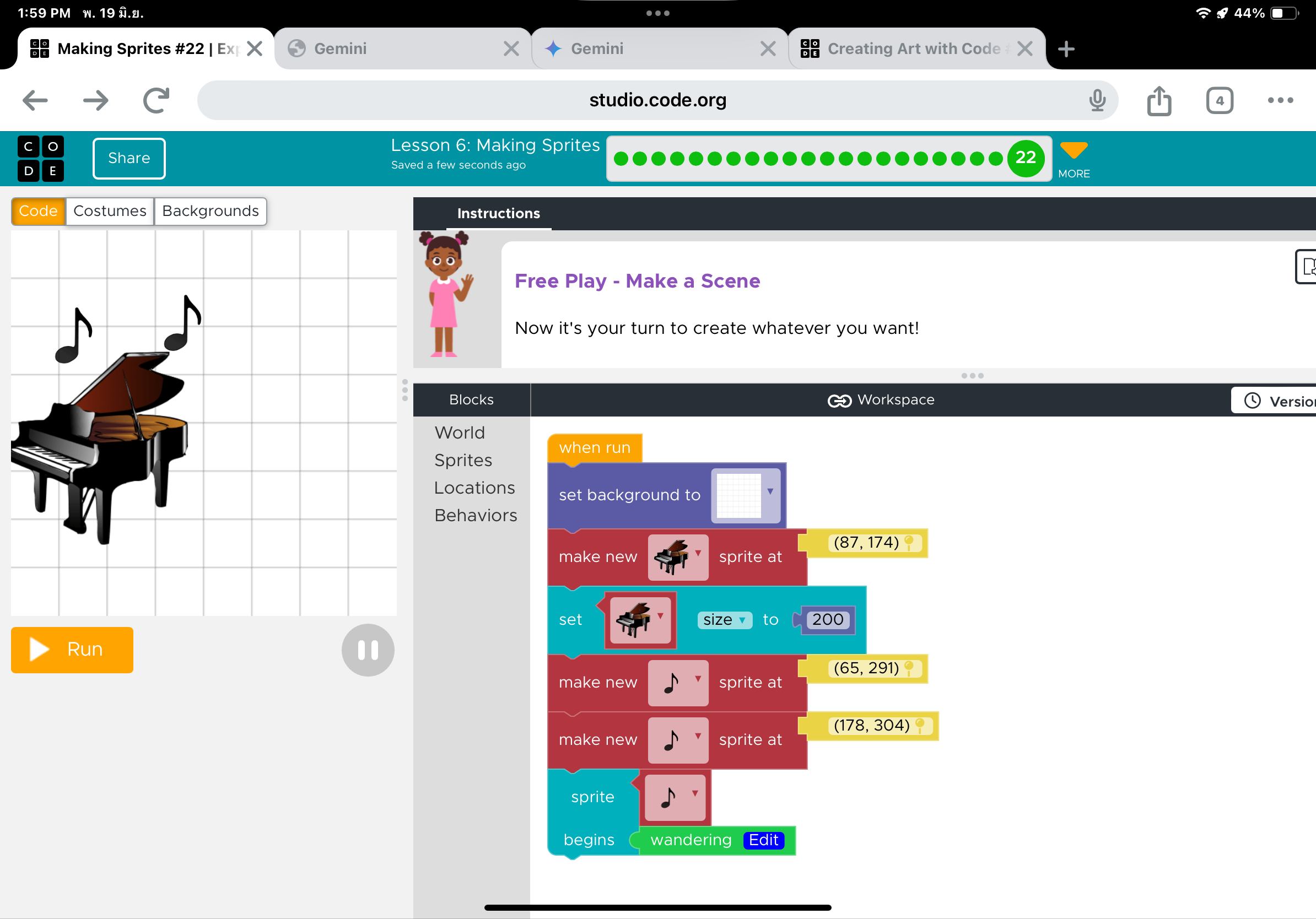Image resolution: width=1316 pixels, height=919 pixels.
Task: Edit the 200 size number field
Action: 827,620
